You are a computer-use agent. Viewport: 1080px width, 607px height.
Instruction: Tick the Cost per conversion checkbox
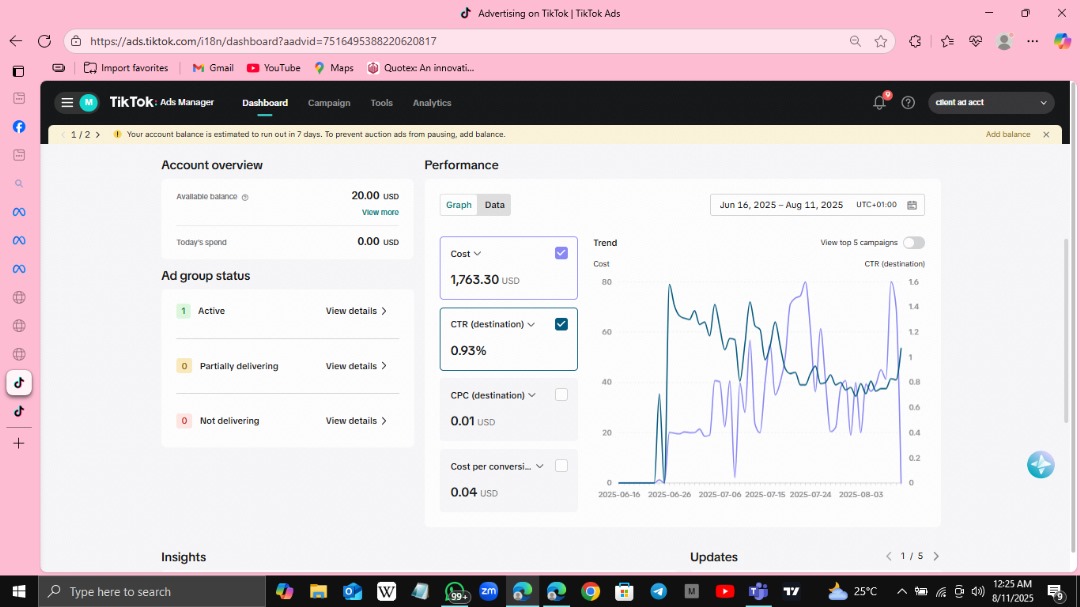coord(561,466)
